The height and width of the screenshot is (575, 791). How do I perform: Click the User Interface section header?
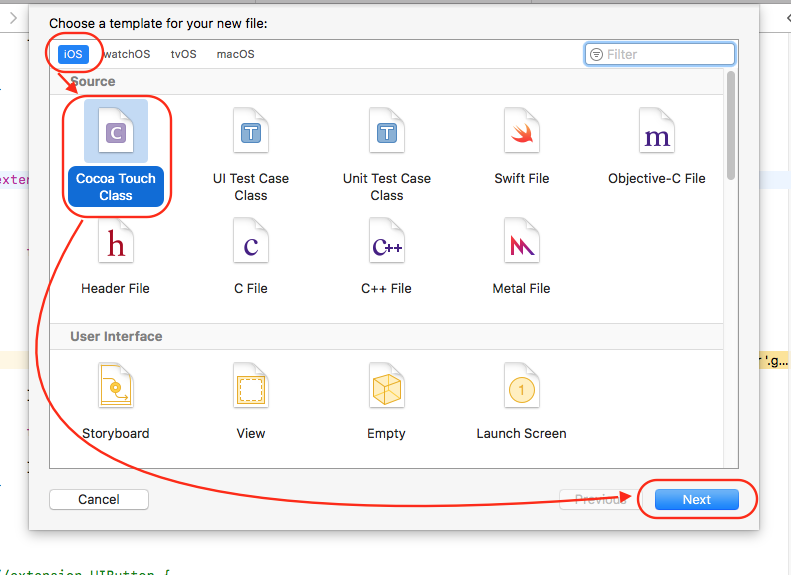click(x=386, y=336)
